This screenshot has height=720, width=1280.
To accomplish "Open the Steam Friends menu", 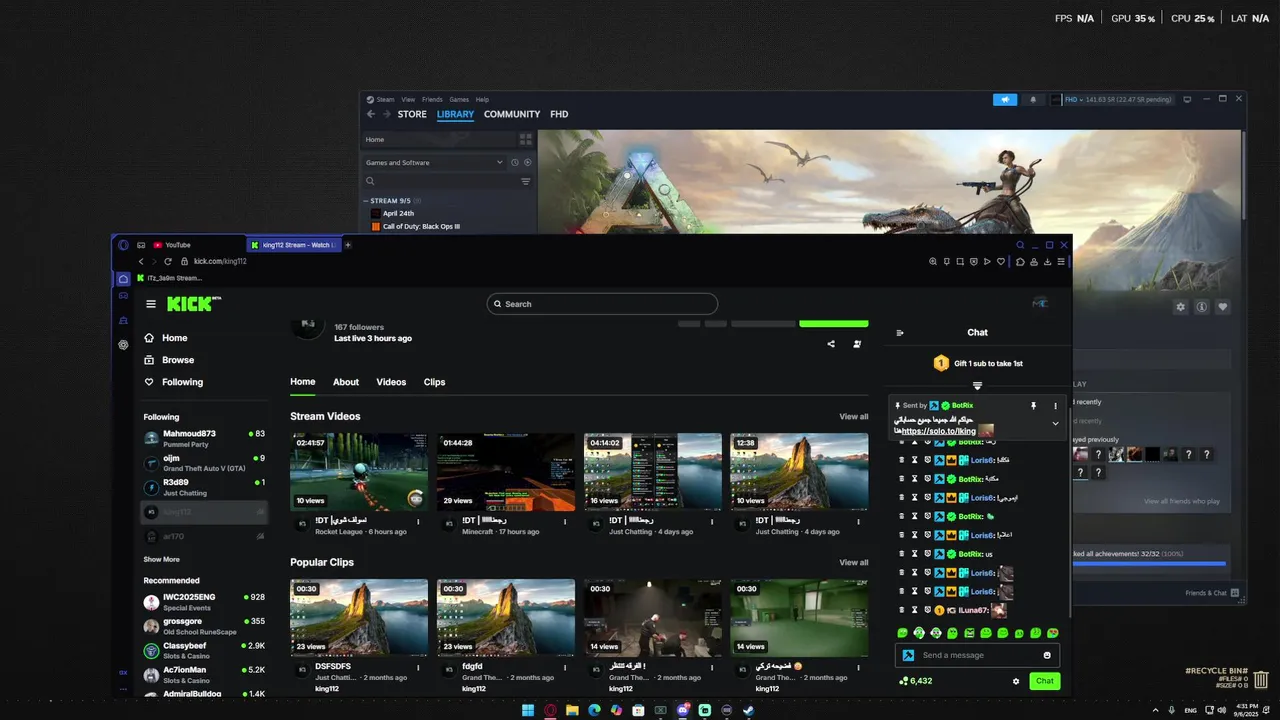I will click(x=432, y=100).
